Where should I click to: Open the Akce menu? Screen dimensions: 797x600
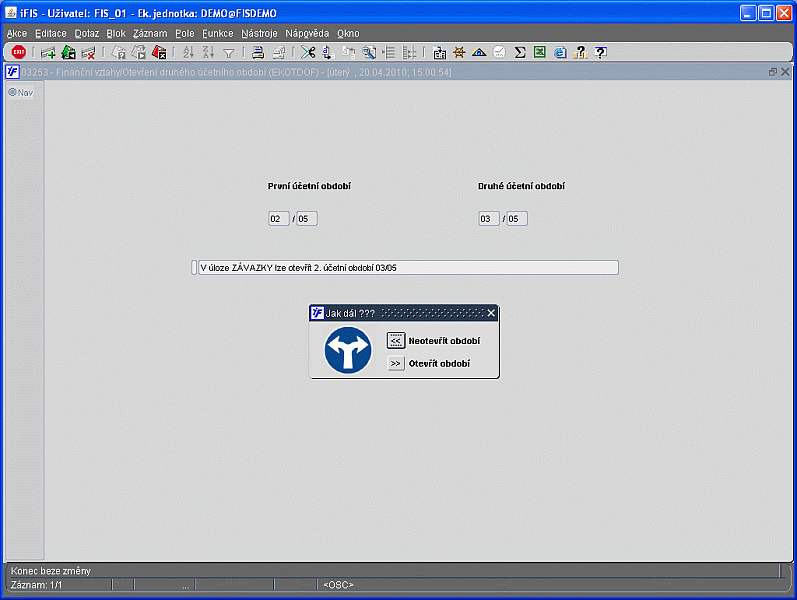tap(17, 34)
